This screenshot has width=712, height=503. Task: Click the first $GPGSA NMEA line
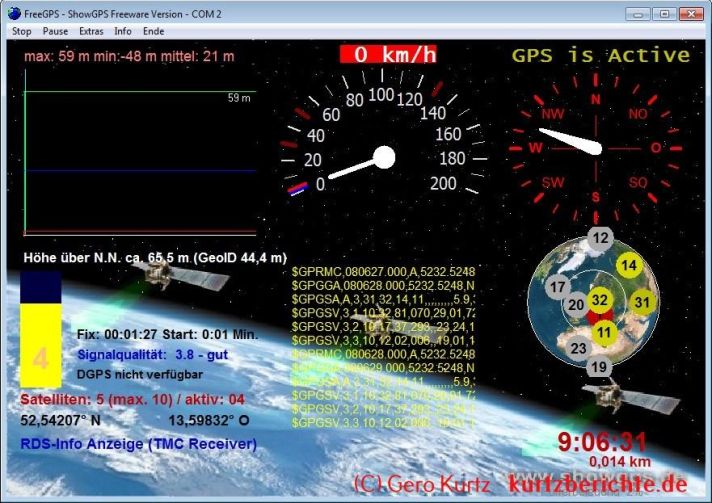coord(383,299)
